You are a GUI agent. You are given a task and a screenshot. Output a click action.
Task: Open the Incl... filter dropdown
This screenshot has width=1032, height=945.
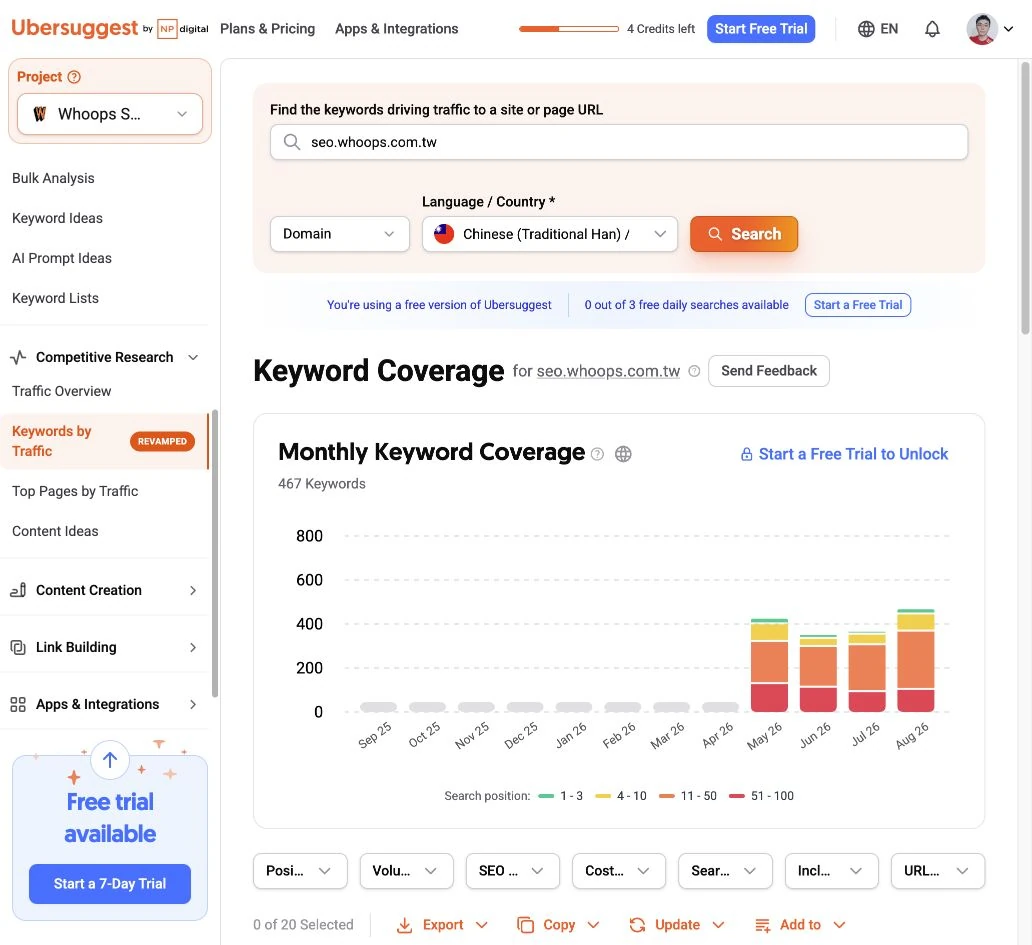[831, 871]
